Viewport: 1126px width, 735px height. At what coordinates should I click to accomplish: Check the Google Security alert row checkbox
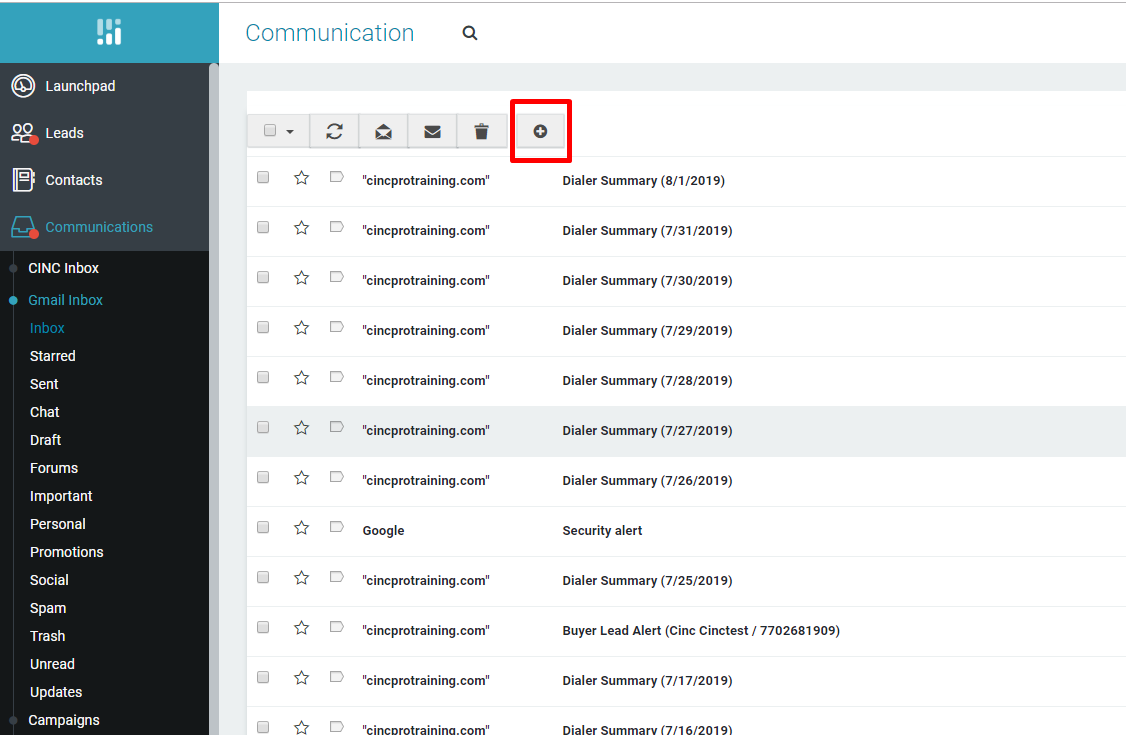263,527
